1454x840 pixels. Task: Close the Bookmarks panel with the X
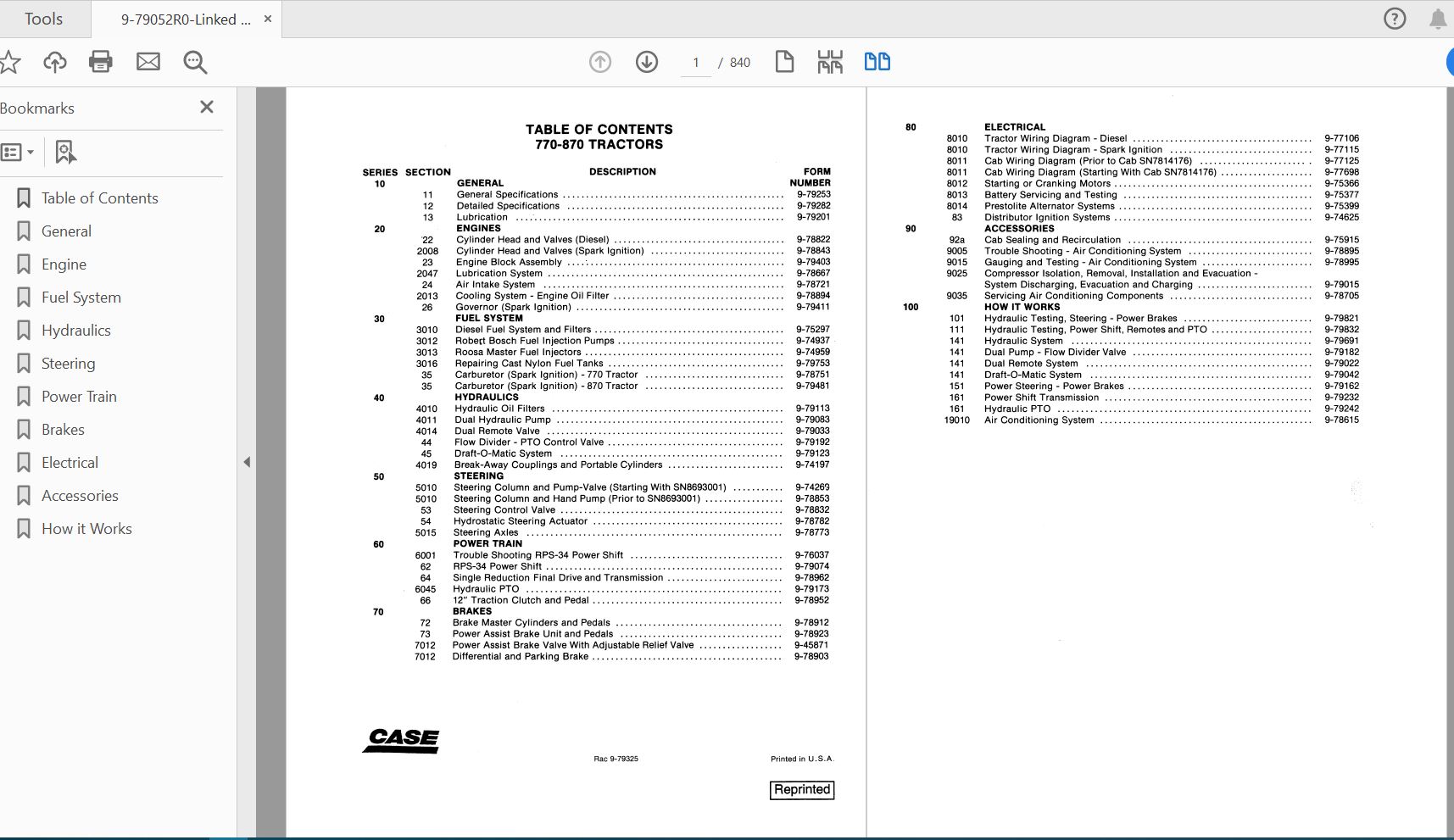(206, 107)
